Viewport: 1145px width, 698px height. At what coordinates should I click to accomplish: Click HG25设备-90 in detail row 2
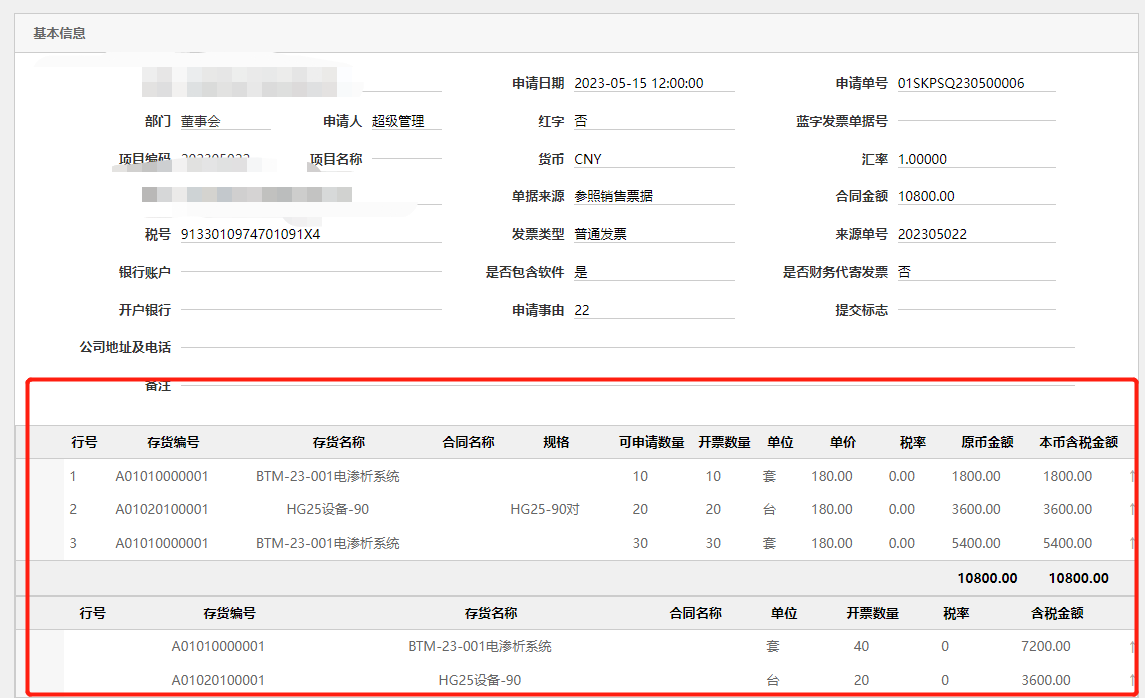tap(327, 510)
